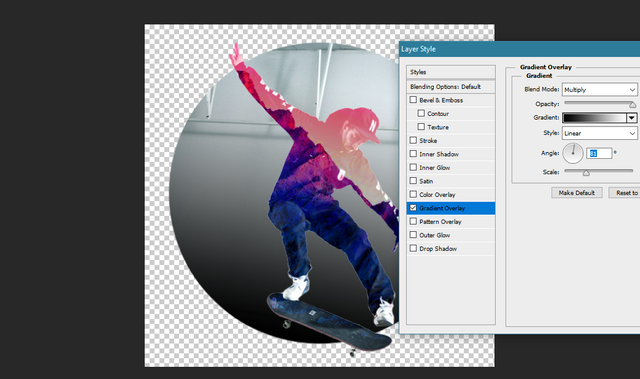This screenshot has height=379, width=640.
Task: Enable the Outer Glow checkbox
Action: tap(413, 235)
